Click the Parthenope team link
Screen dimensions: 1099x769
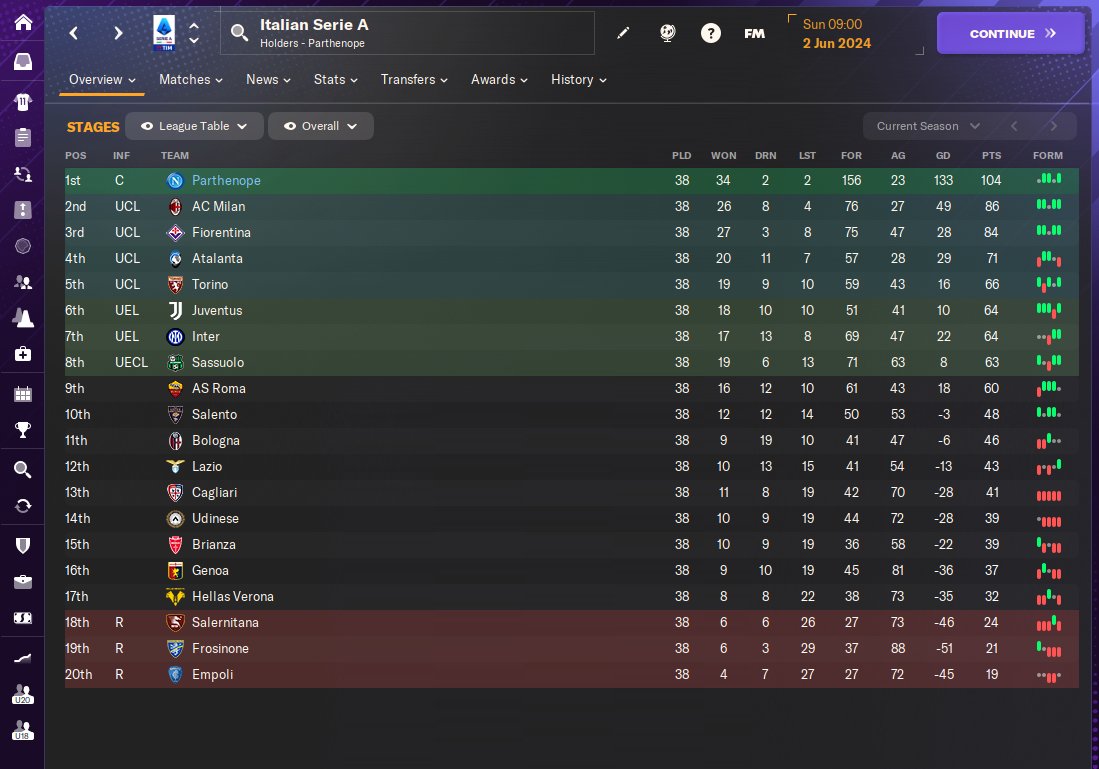click(226, 180)
